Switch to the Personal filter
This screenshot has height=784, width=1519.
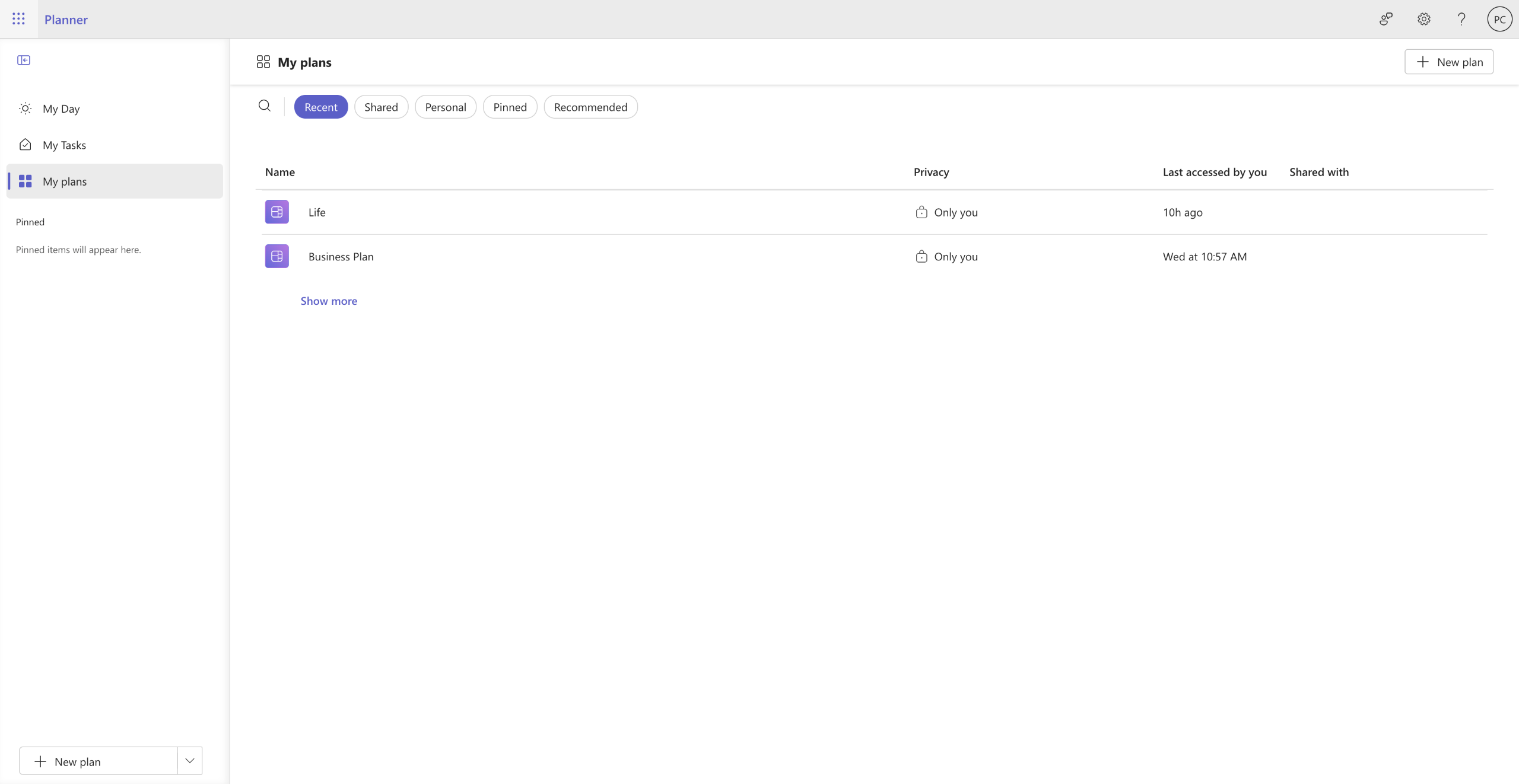pos(445,107)
